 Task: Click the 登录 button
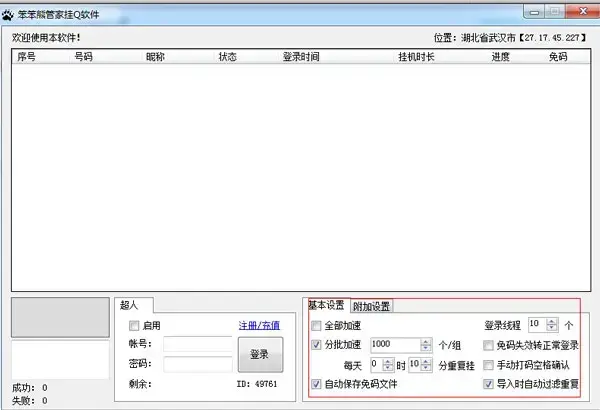[260, 354]
